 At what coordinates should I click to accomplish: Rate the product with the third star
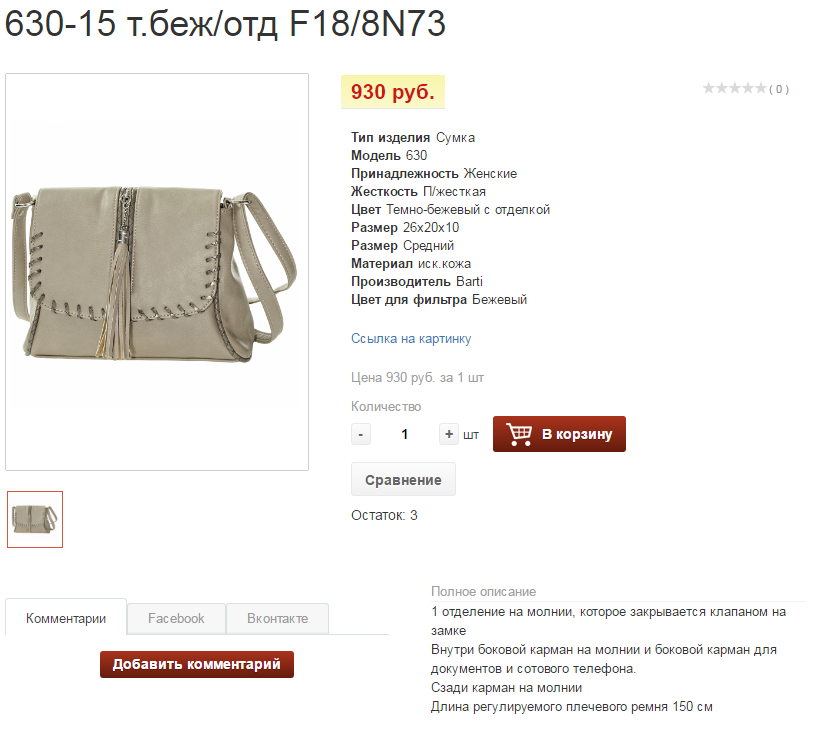(x=735, y=88)
